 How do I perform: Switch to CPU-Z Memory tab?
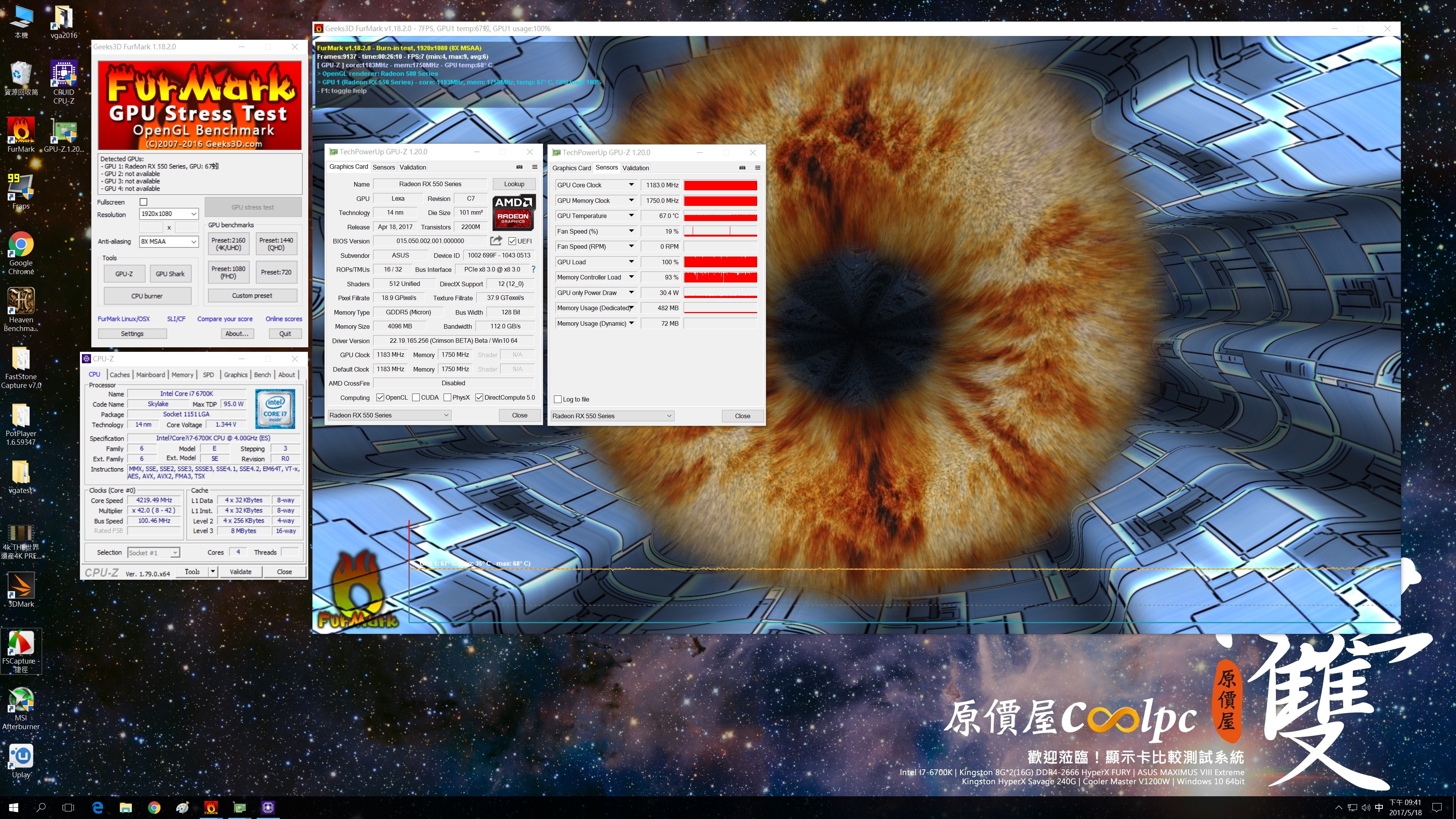182,375
